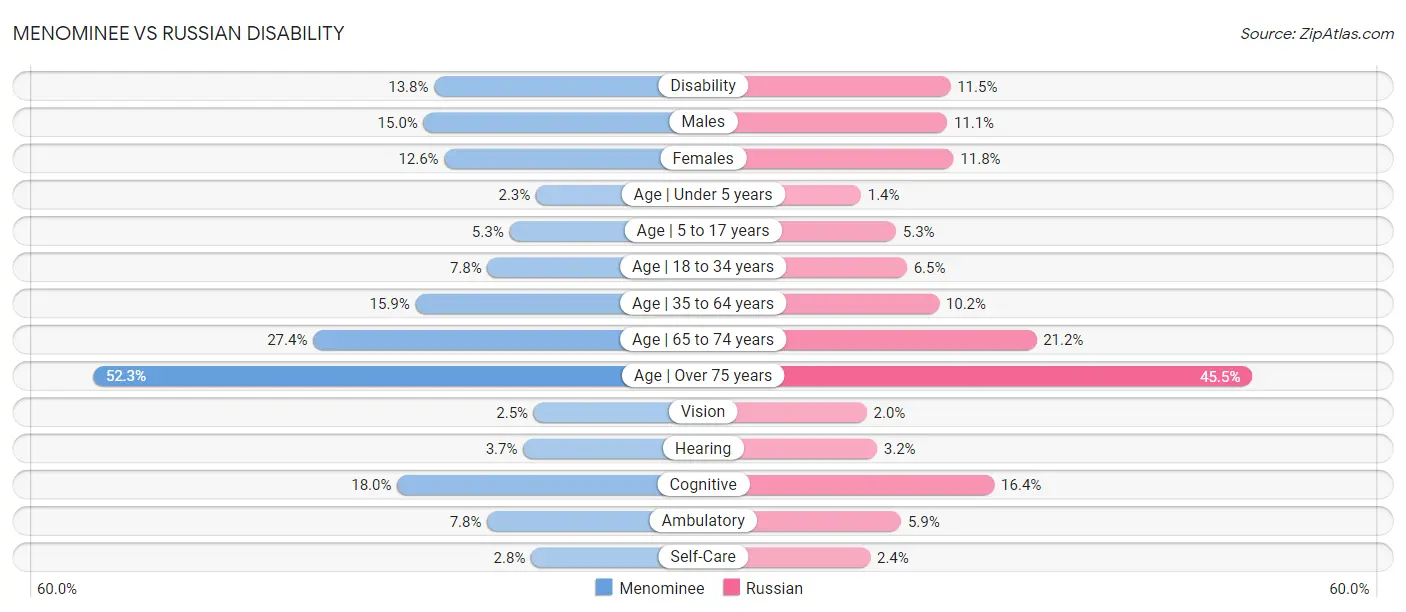Open the ZipAtlas.com source link
Screen dimensions: 1406x612
1317,33
